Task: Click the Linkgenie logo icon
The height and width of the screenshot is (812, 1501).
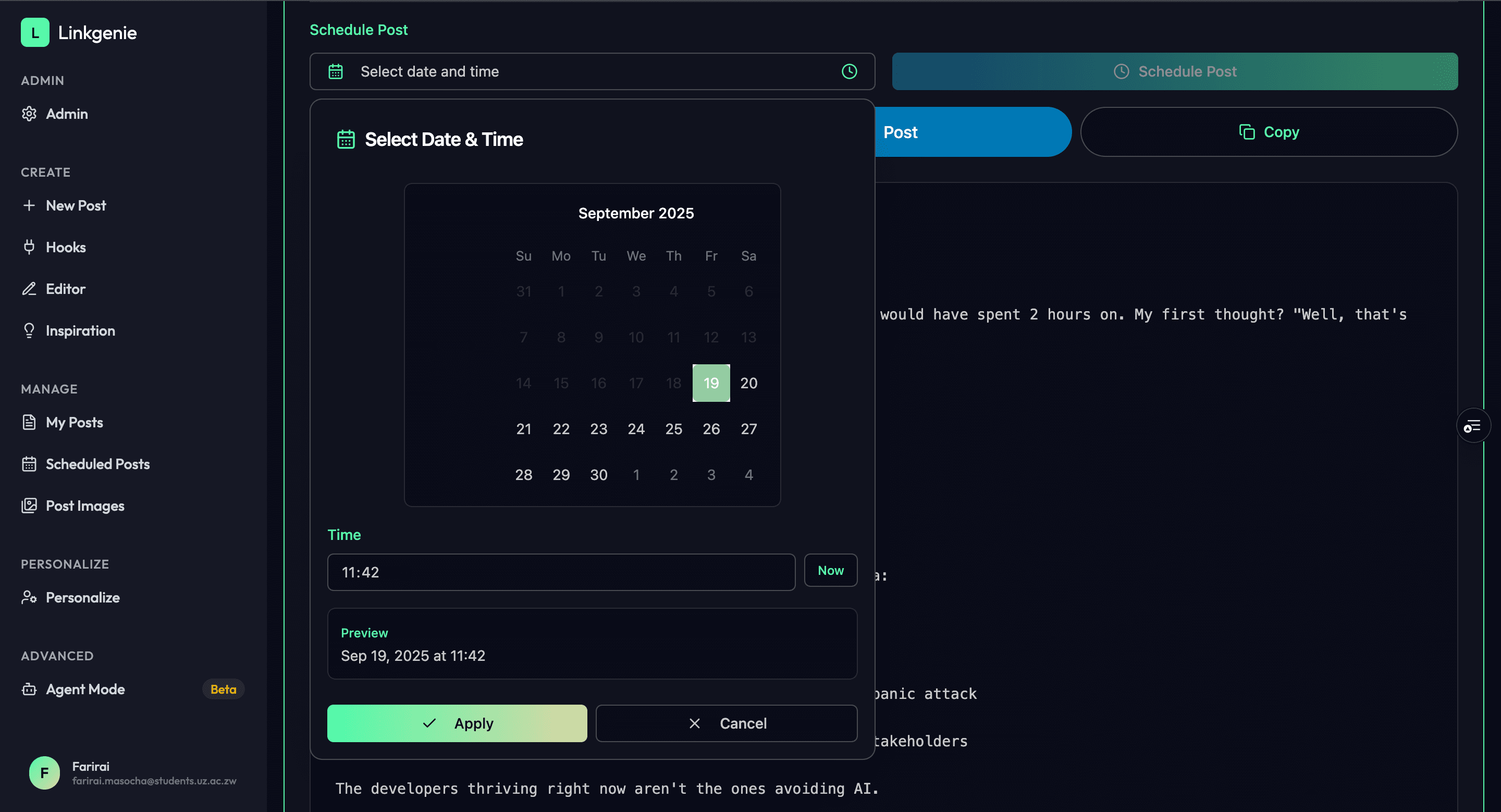Action: coord(35,33)
